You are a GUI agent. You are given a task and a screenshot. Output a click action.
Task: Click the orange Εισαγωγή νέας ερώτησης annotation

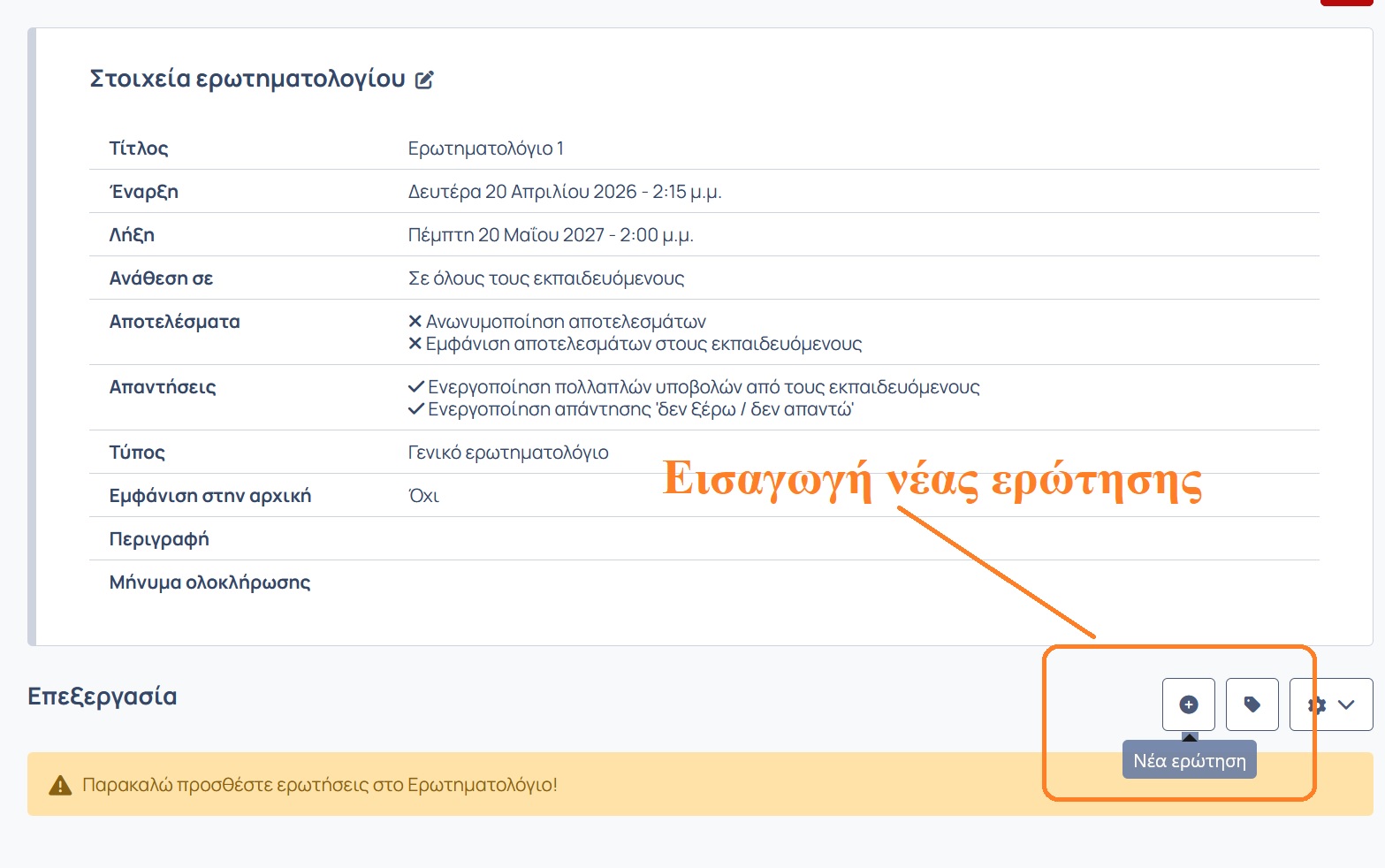[932, 480]
